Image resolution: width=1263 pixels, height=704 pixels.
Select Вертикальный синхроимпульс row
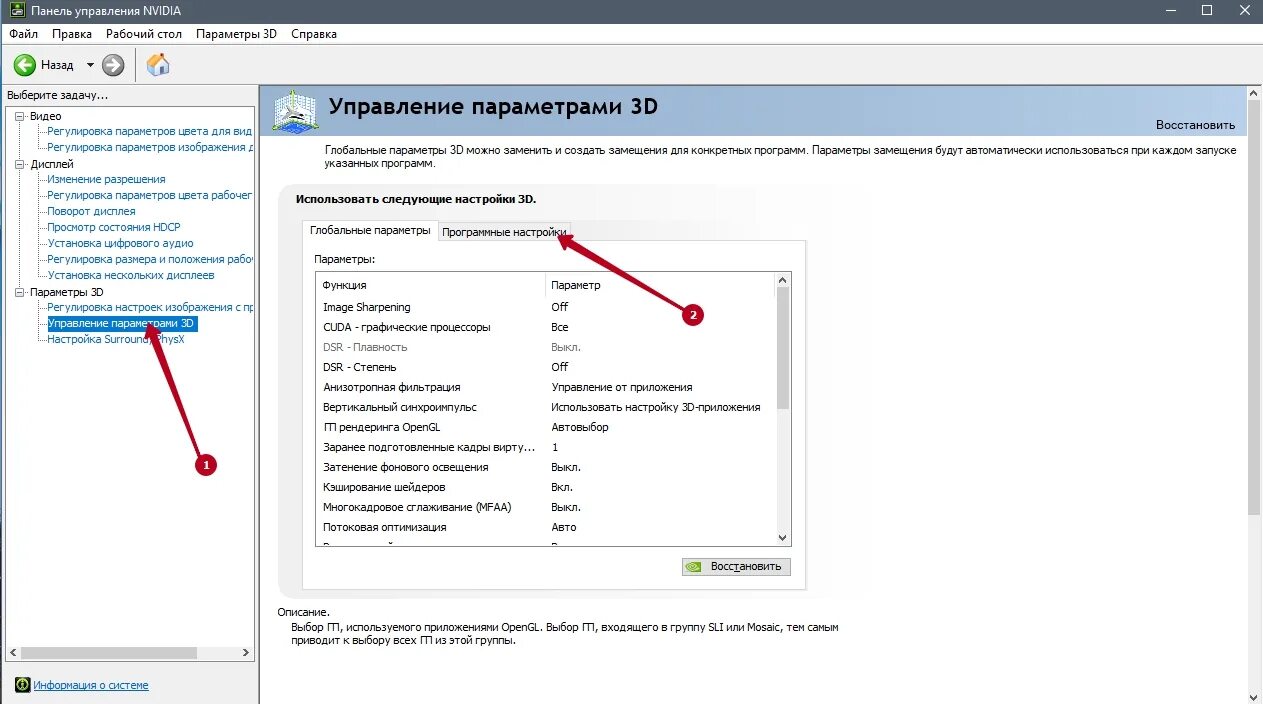545,407
